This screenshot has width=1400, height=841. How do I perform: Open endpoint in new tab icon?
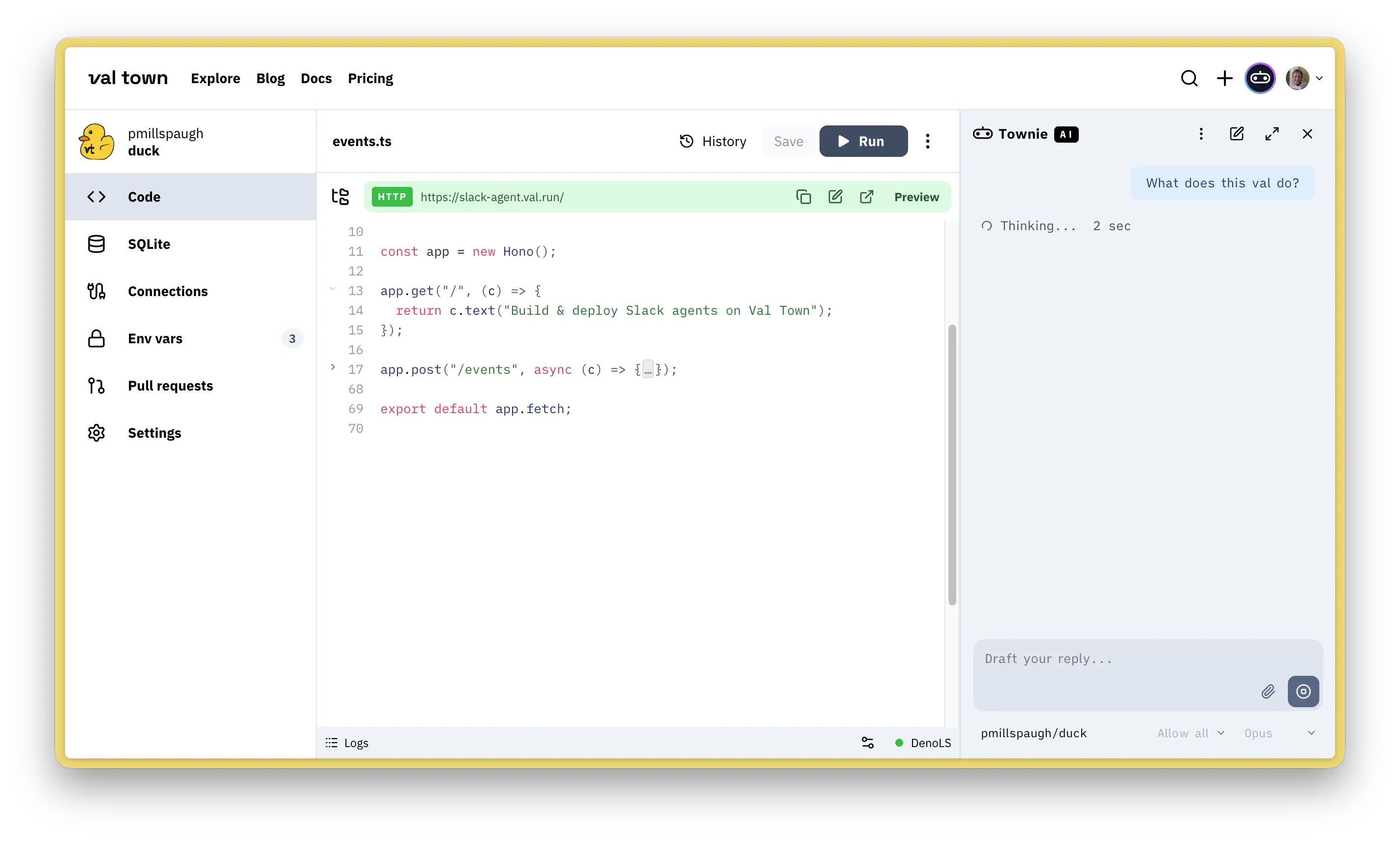867,197
